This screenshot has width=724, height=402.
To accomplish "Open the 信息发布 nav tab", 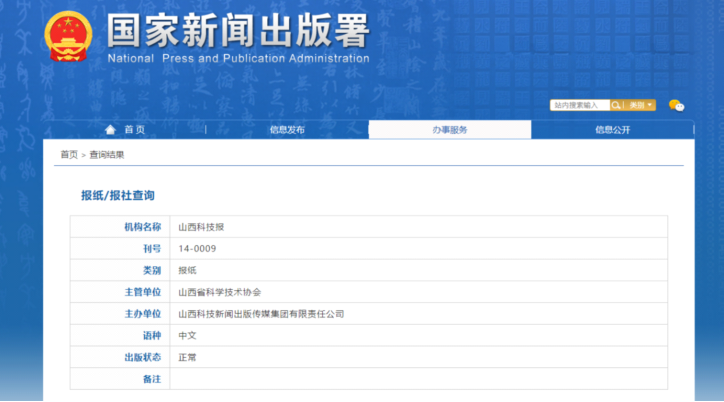I will 287,130.
